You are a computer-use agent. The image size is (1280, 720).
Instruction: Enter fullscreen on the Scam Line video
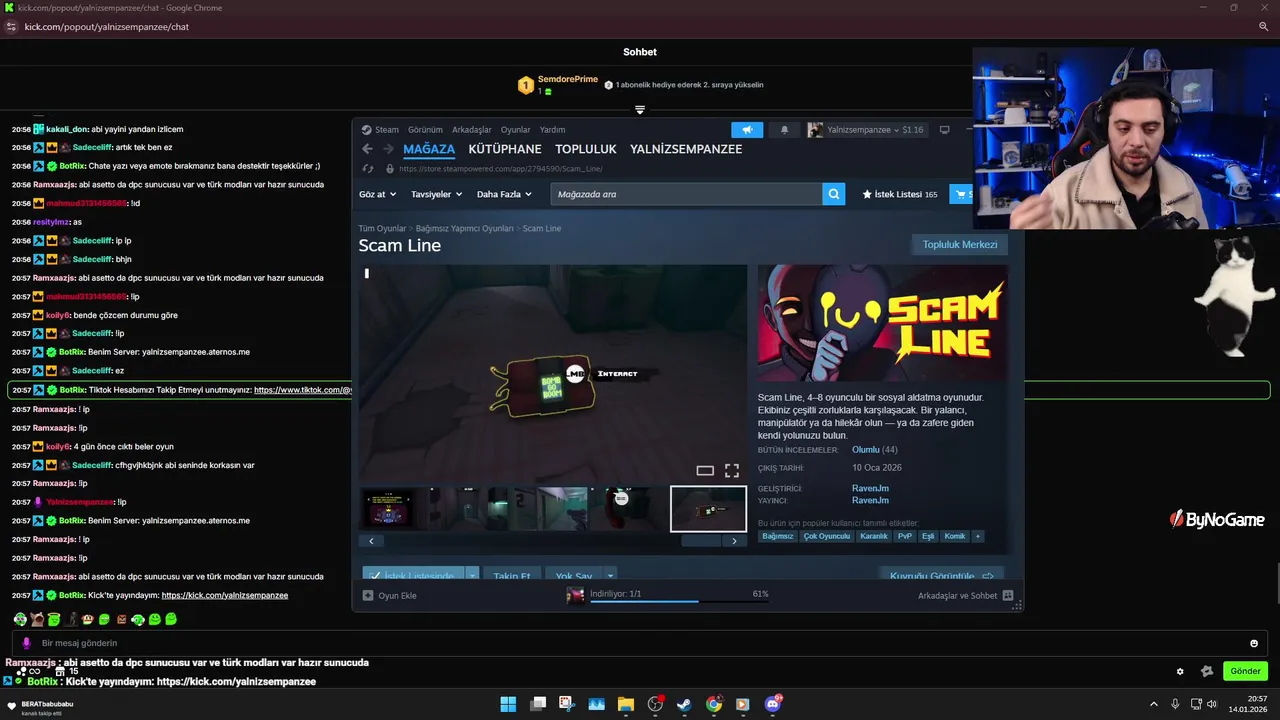coord(732,470)
